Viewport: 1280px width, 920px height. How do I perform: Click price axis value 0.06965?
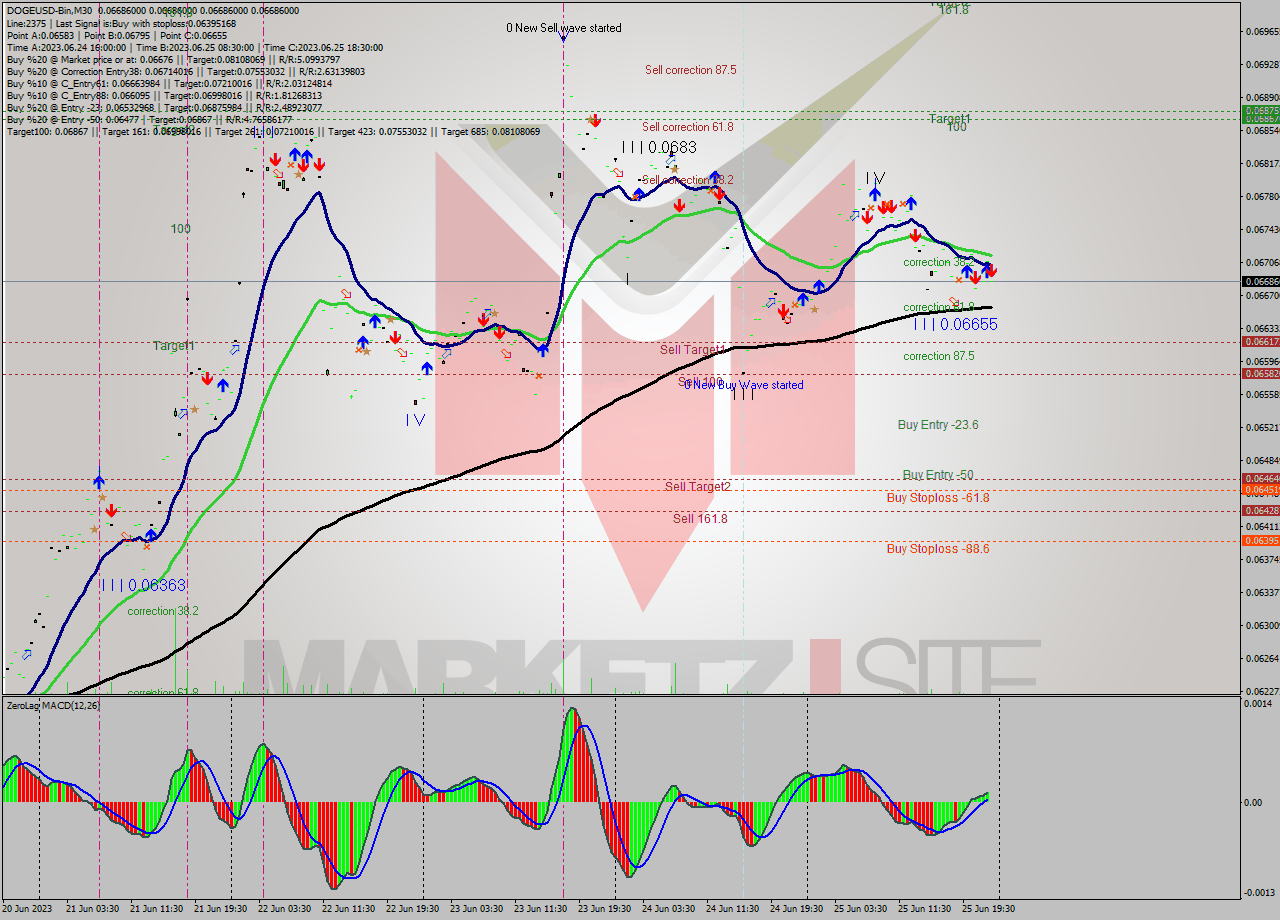pyautogui.click(x=1262, y=31)
